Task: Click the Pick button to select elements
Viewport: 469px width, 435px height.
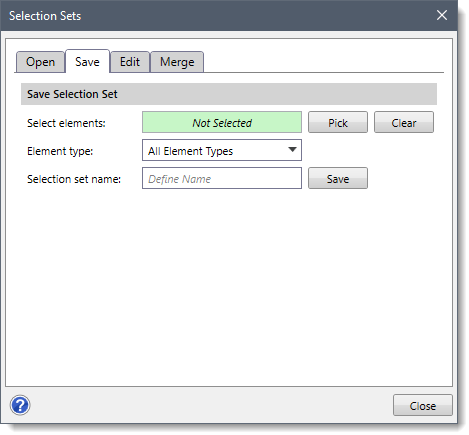Action: [338, 122]
